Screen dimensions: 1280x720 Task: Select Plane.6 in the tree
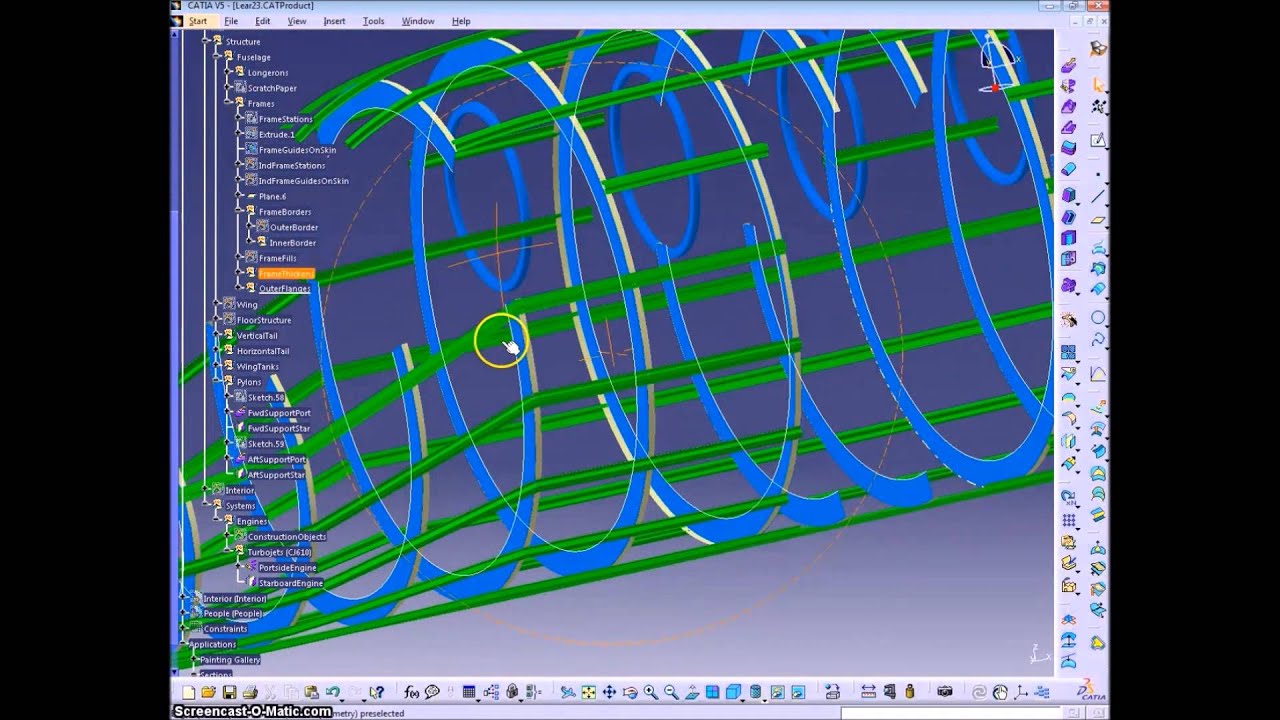click(272, 197)
